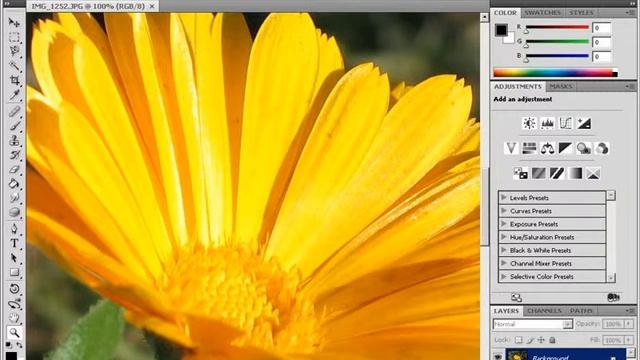Add a Hue/Saturation adjustment
The height and width of the screenshot is (360, 640).
coord(529,148)
